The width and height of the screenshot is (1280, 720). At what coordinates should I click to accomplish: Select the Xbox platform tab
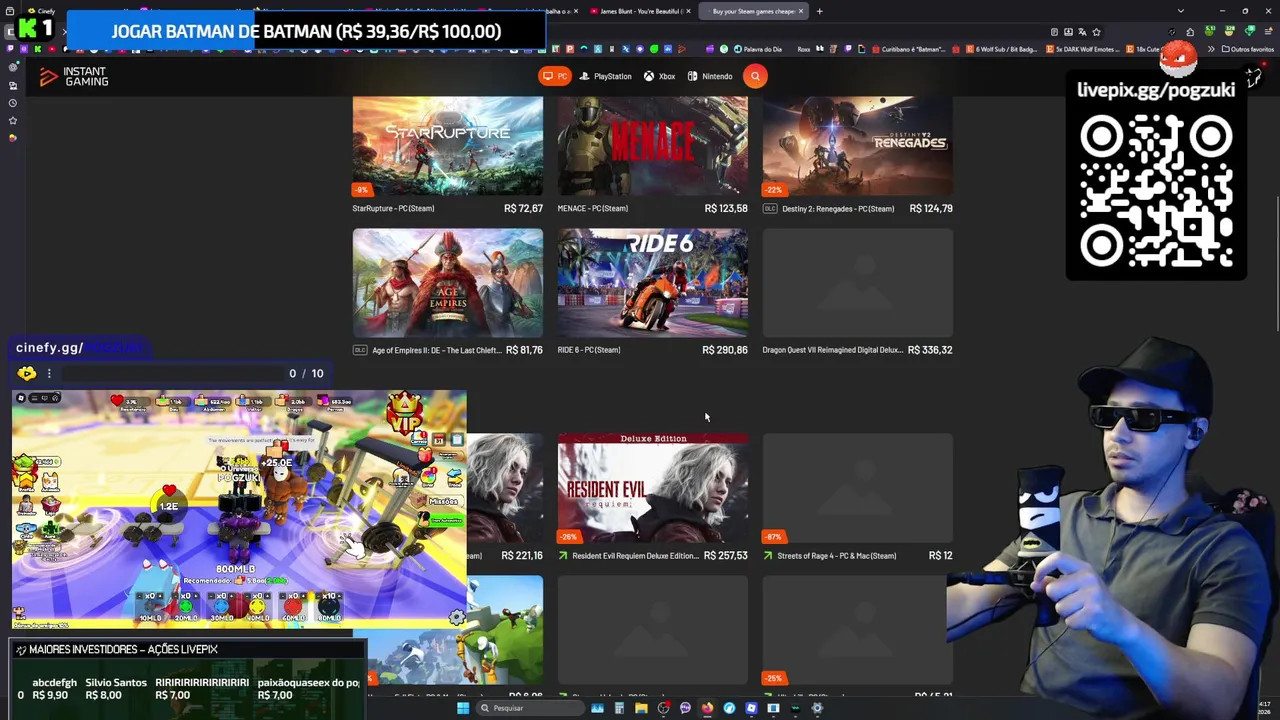pos(659,76)
